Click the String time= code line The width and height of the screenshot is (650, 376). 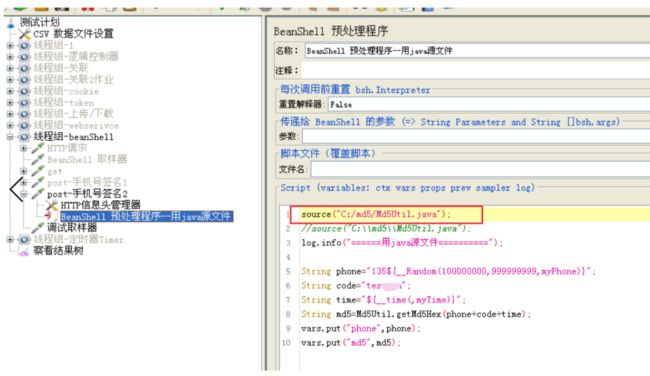[x=383, y=300]
